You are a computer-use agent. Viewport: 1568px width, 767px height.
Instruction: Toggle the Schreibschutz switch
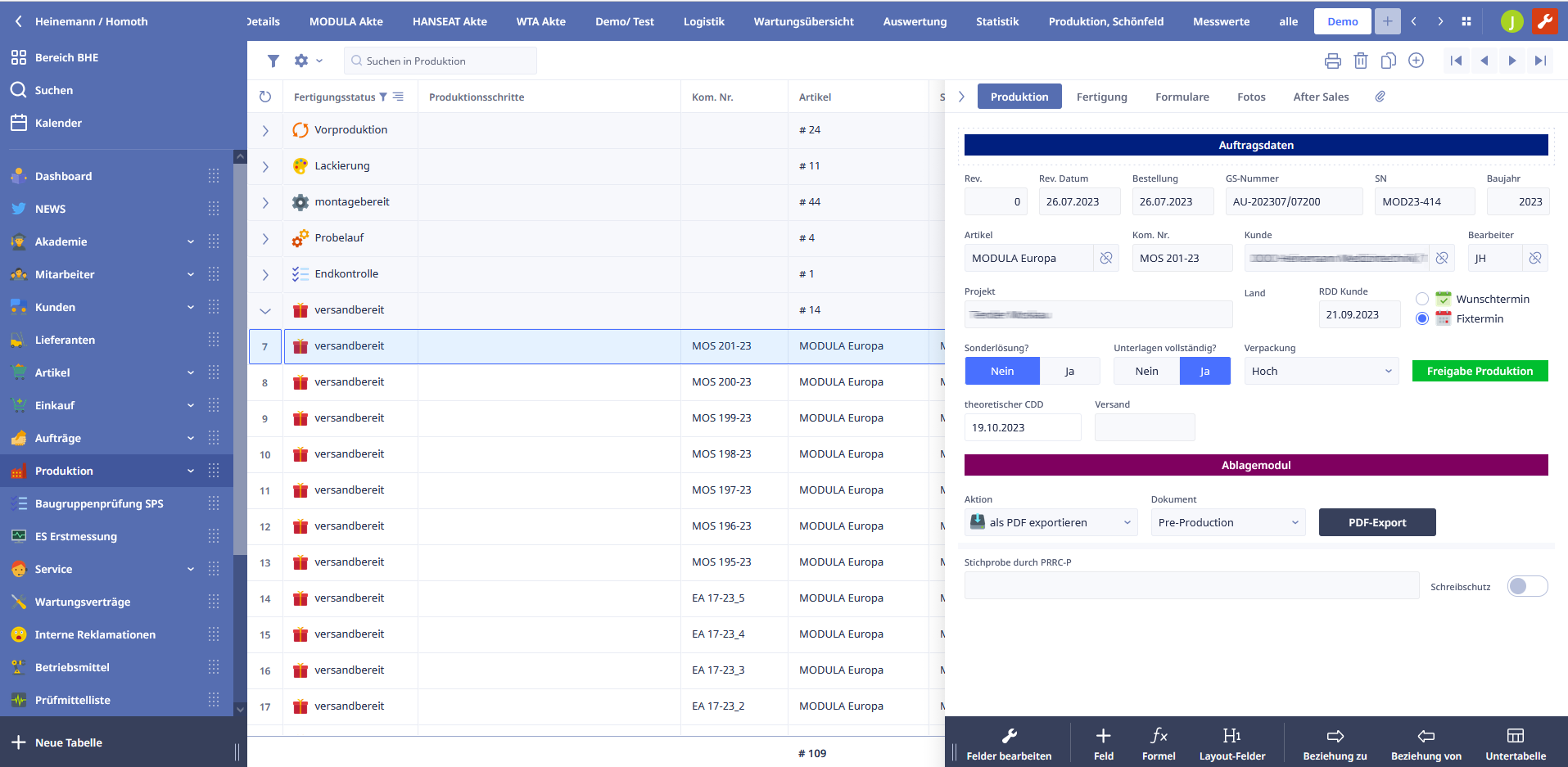(x=1527, y=586)
